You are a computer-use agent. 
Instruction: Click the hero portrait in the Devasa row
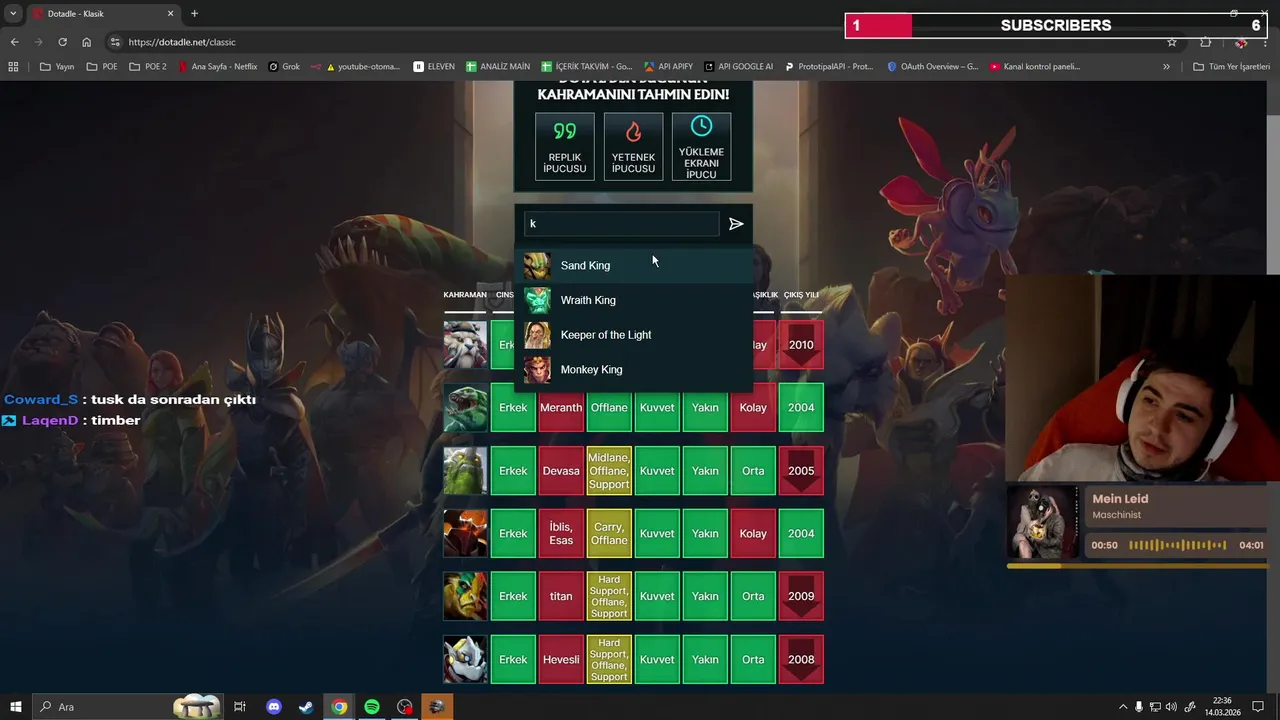[x=465, y=470]
